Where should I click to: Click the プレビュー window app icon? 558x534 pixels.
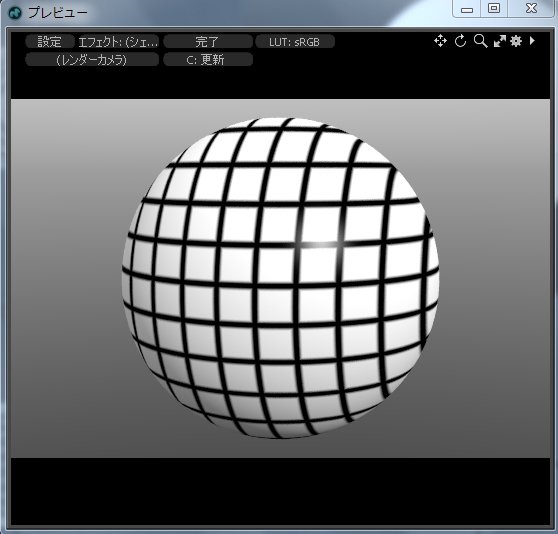pyautogui.click(x=15, y=13)
